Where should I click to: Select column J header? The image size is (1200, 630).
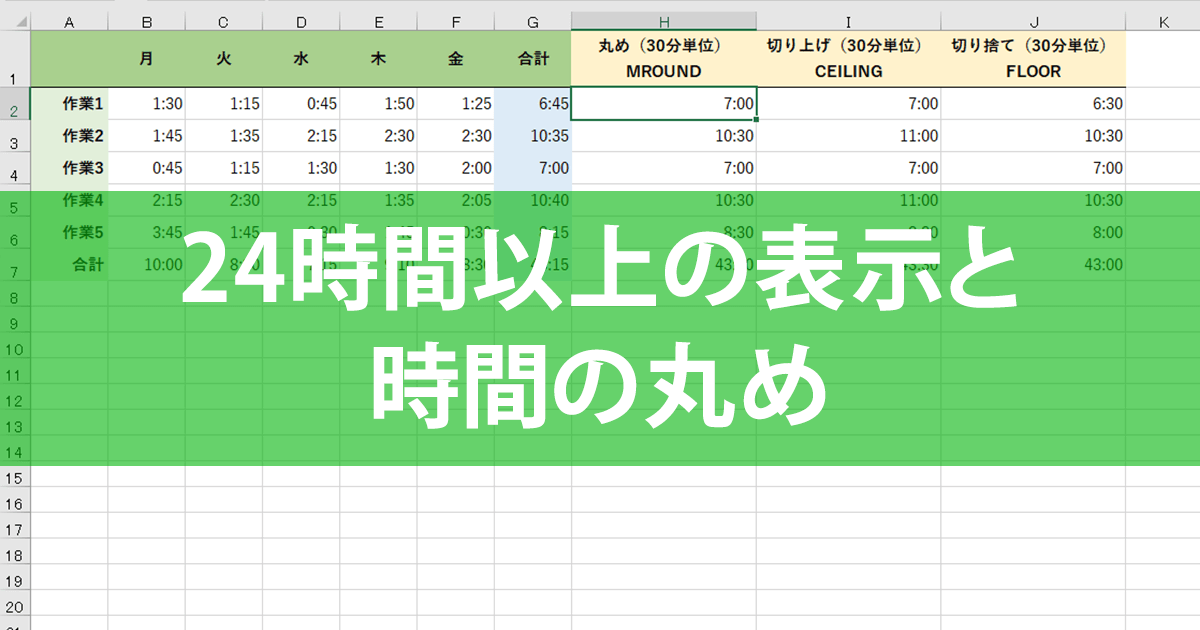pyautogui.click(x=1033, y=21)
